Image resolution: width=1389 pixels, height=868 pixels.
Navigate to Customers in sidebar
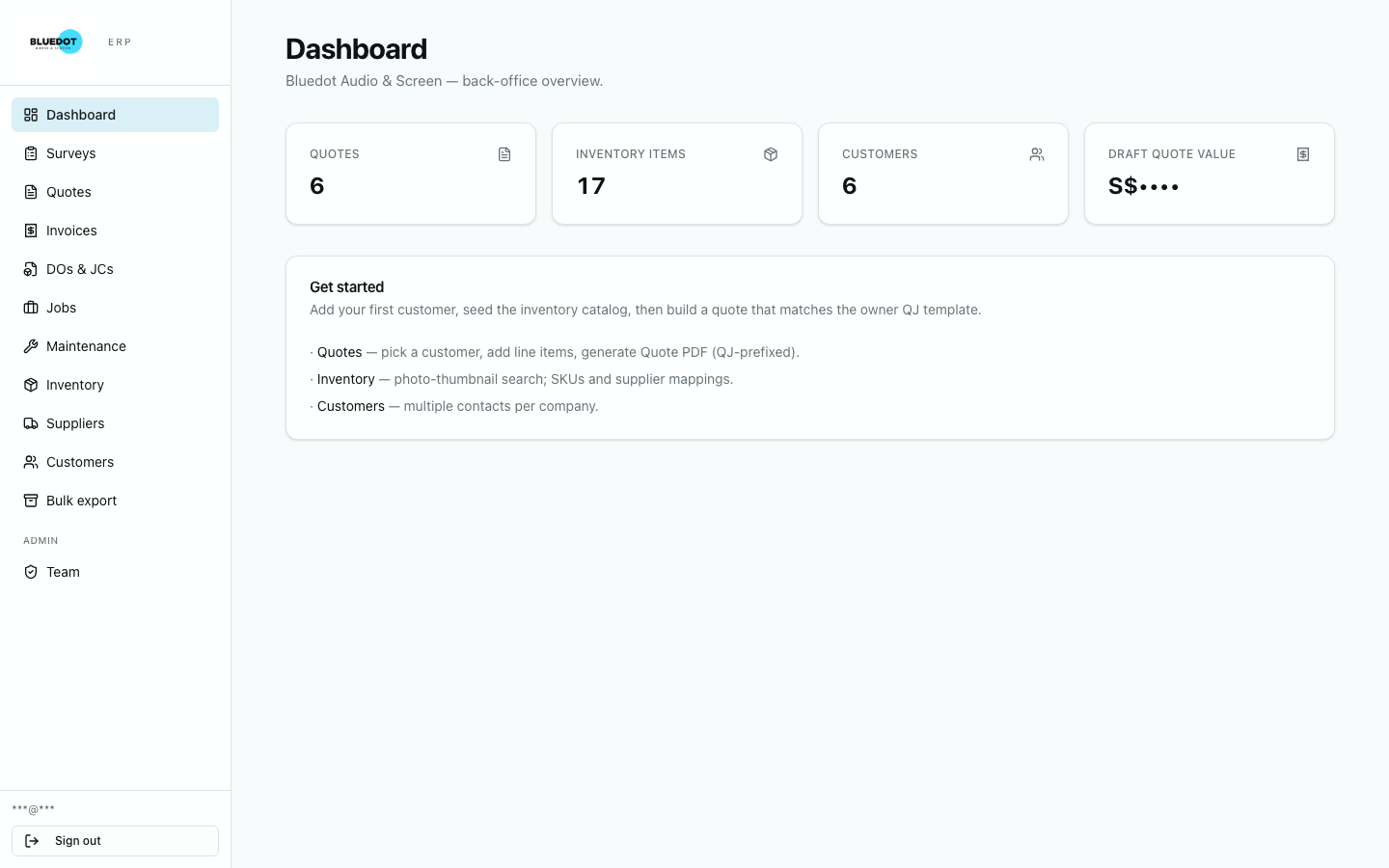coord(115,462)
